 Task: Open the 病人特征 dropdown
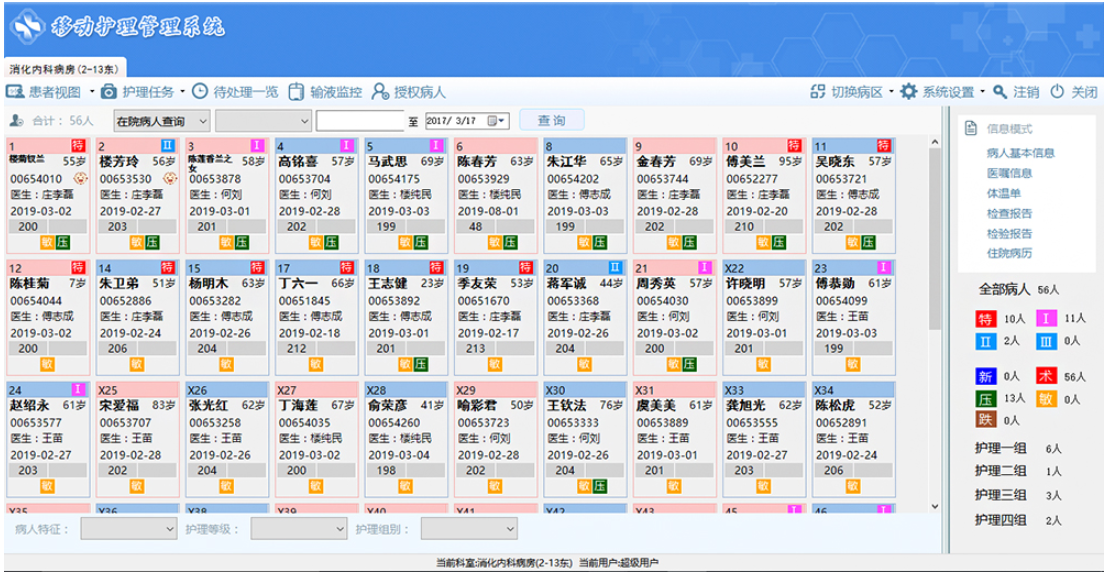point(128,529)
